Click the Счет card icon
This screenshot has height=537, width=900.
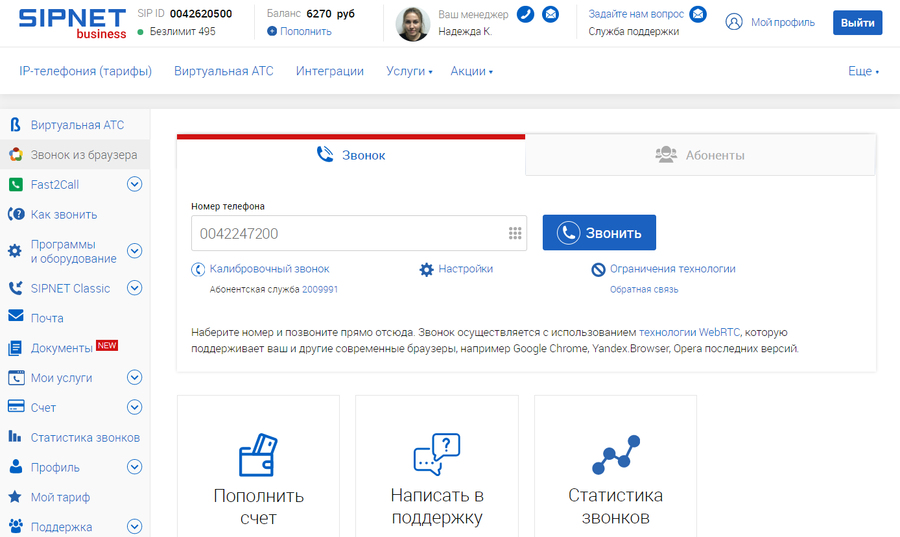point(15,406)
